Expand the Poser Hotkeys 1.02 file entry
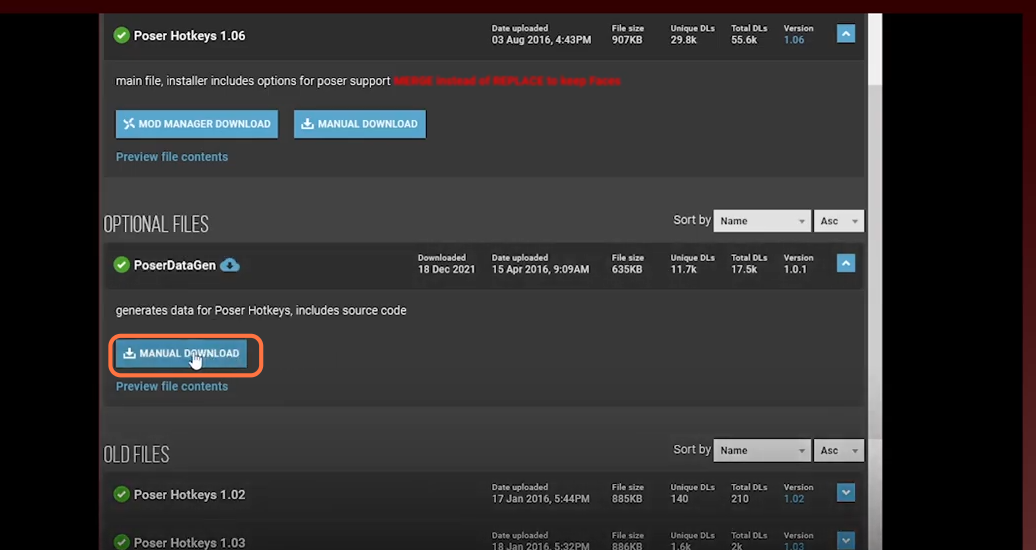This screenshot has width=1036, height=550. pos(846,492)
